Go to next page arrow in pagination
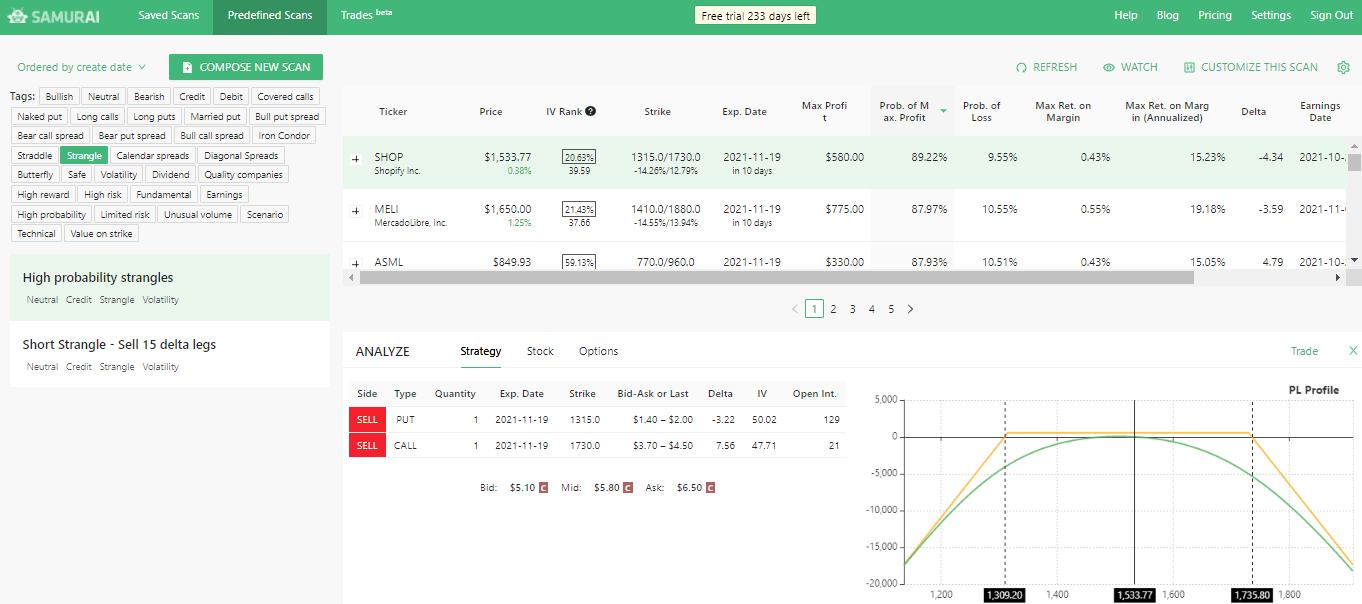The width and height of the screenshot is (1362, 604). tap(910, 309)
